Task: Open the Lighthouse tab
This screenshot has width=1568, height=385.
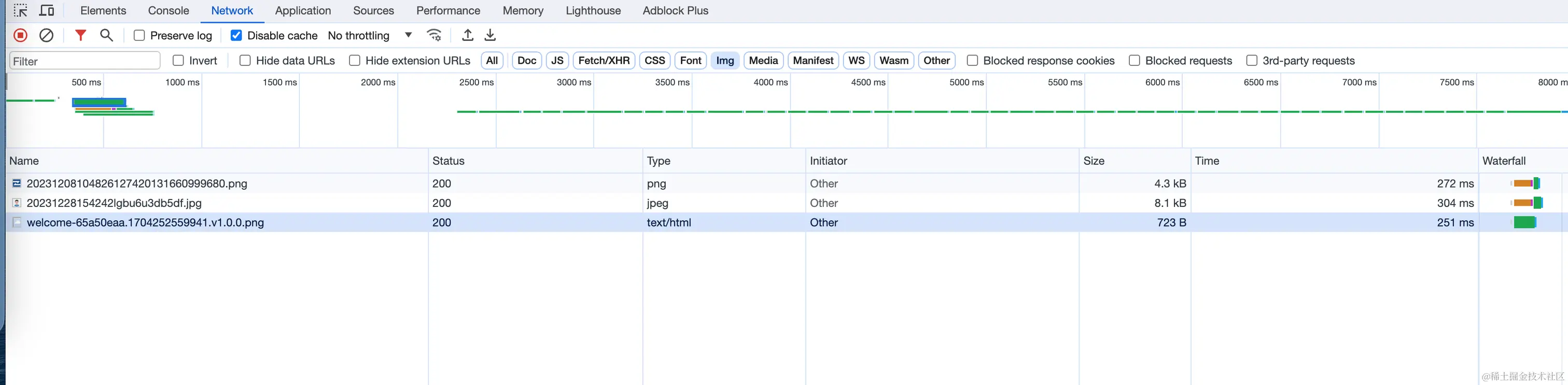Action: point(593,10)
